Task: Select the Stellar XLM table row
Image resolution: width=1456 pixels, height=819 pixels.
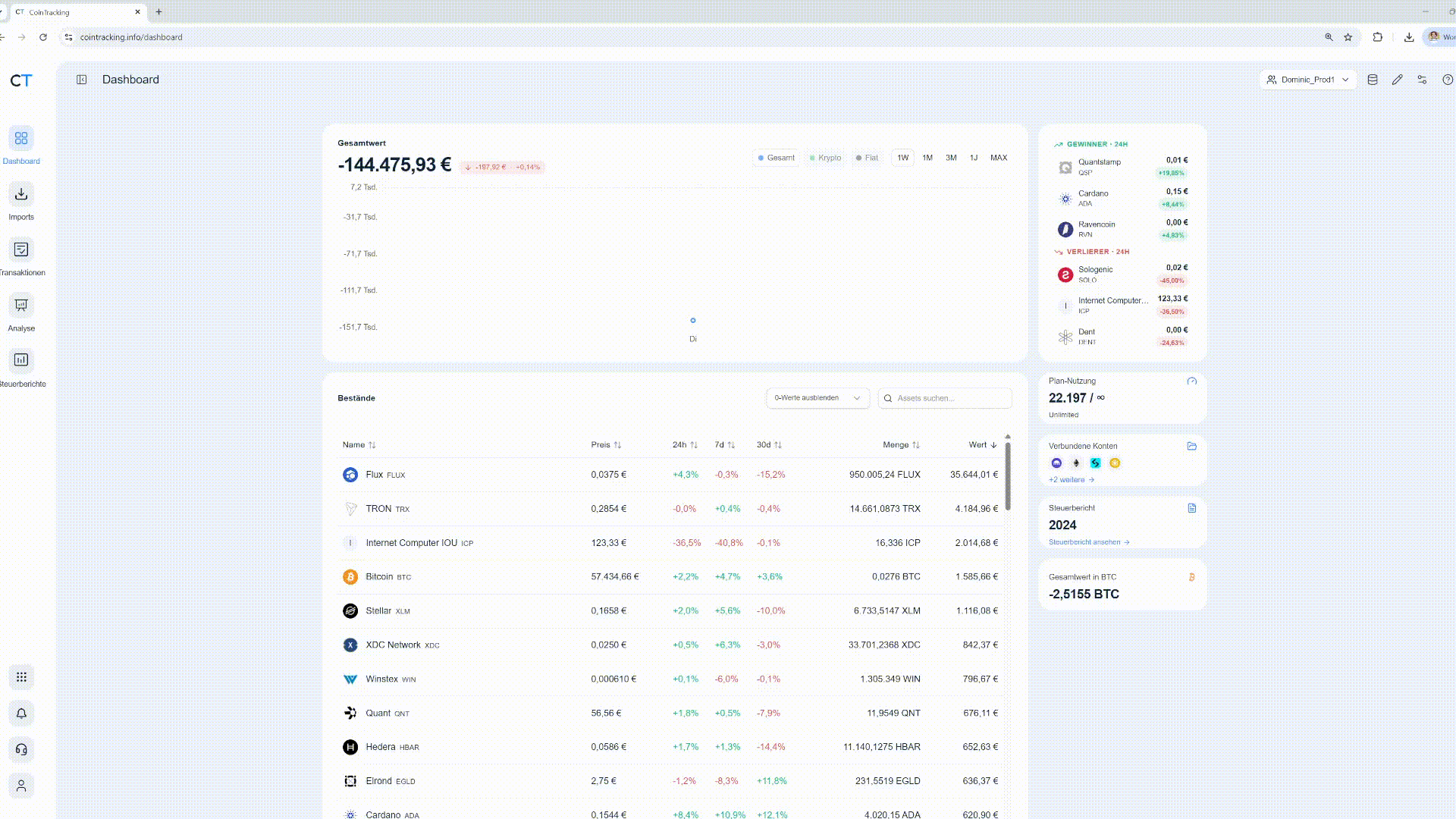Action: pyautogui.click(x=670, y=611)
